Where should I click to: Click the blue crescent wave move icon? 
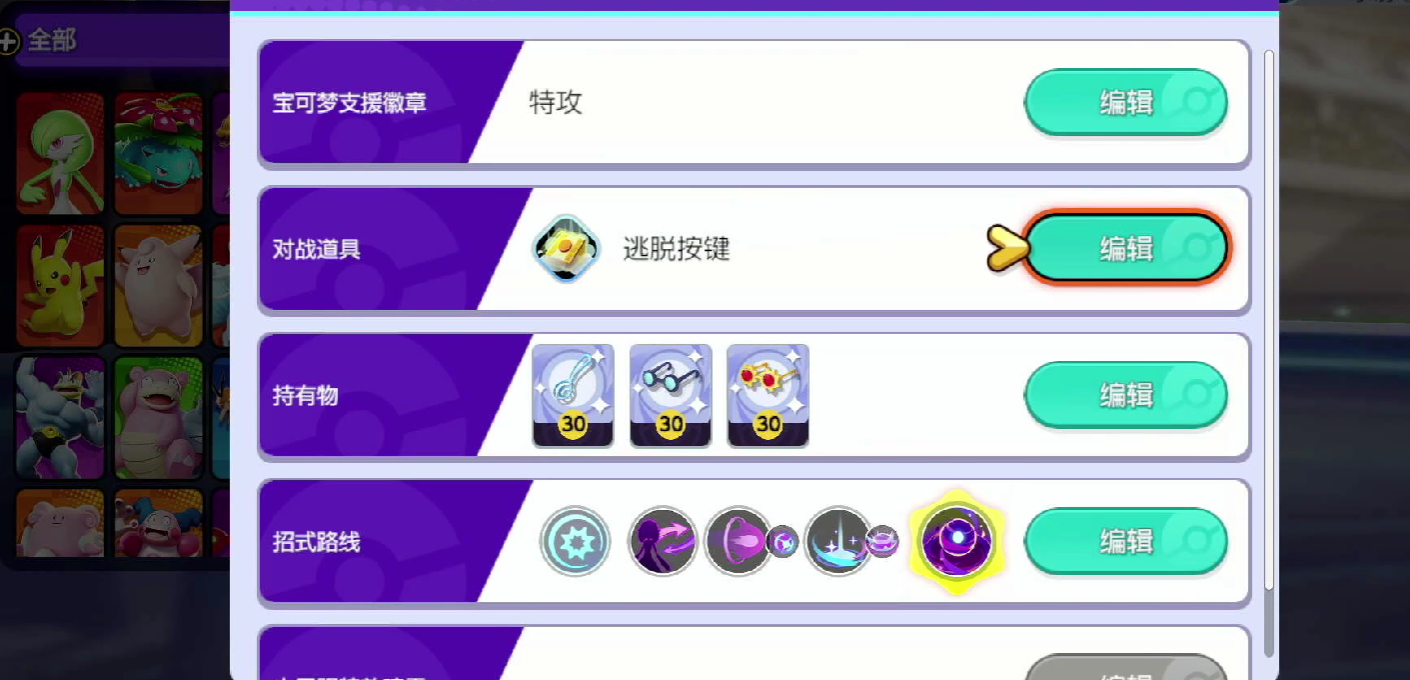[838, 541]
